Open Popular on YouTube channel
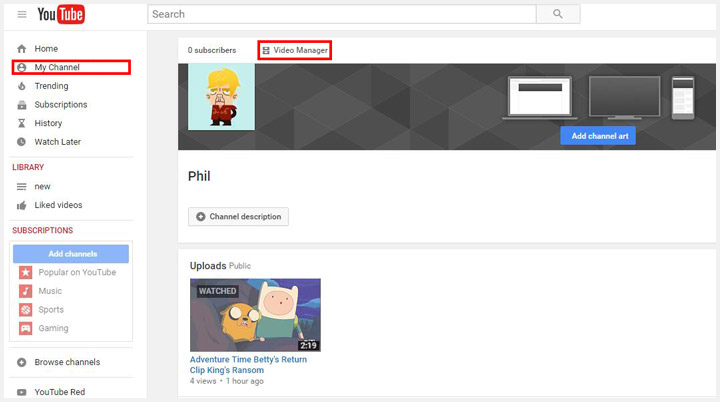Image resolution: width=720 pixels, height=402 pixels. [x=77, y=272]
